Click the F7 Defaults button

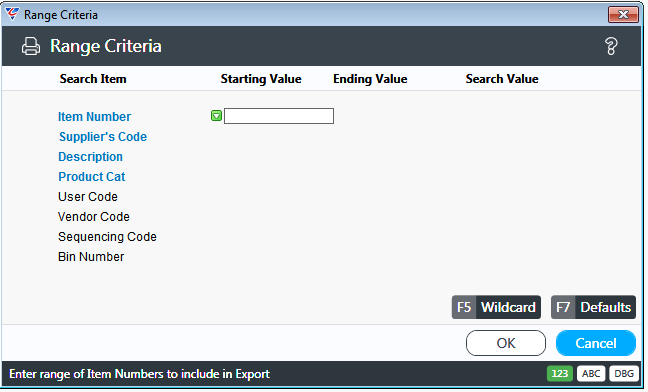(593, 307)
